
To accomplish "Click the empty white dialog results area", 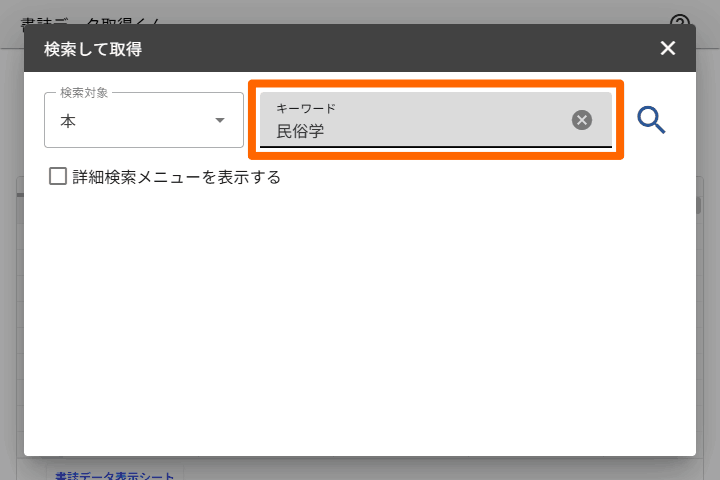I will click(360, 320).
